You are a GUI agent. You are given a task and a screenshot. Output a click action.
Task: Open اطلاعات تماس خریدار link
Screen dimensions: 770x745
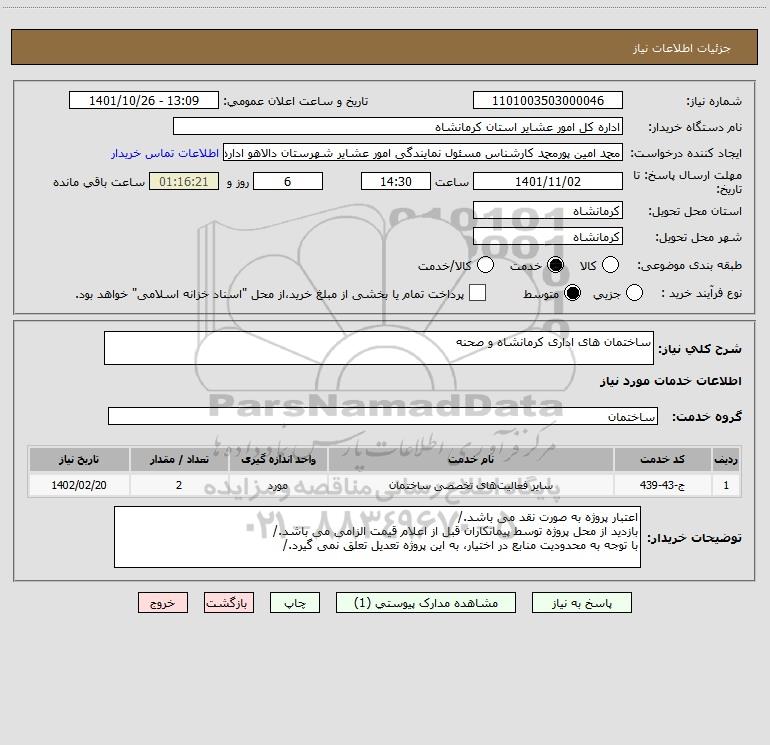pos(165,153)
